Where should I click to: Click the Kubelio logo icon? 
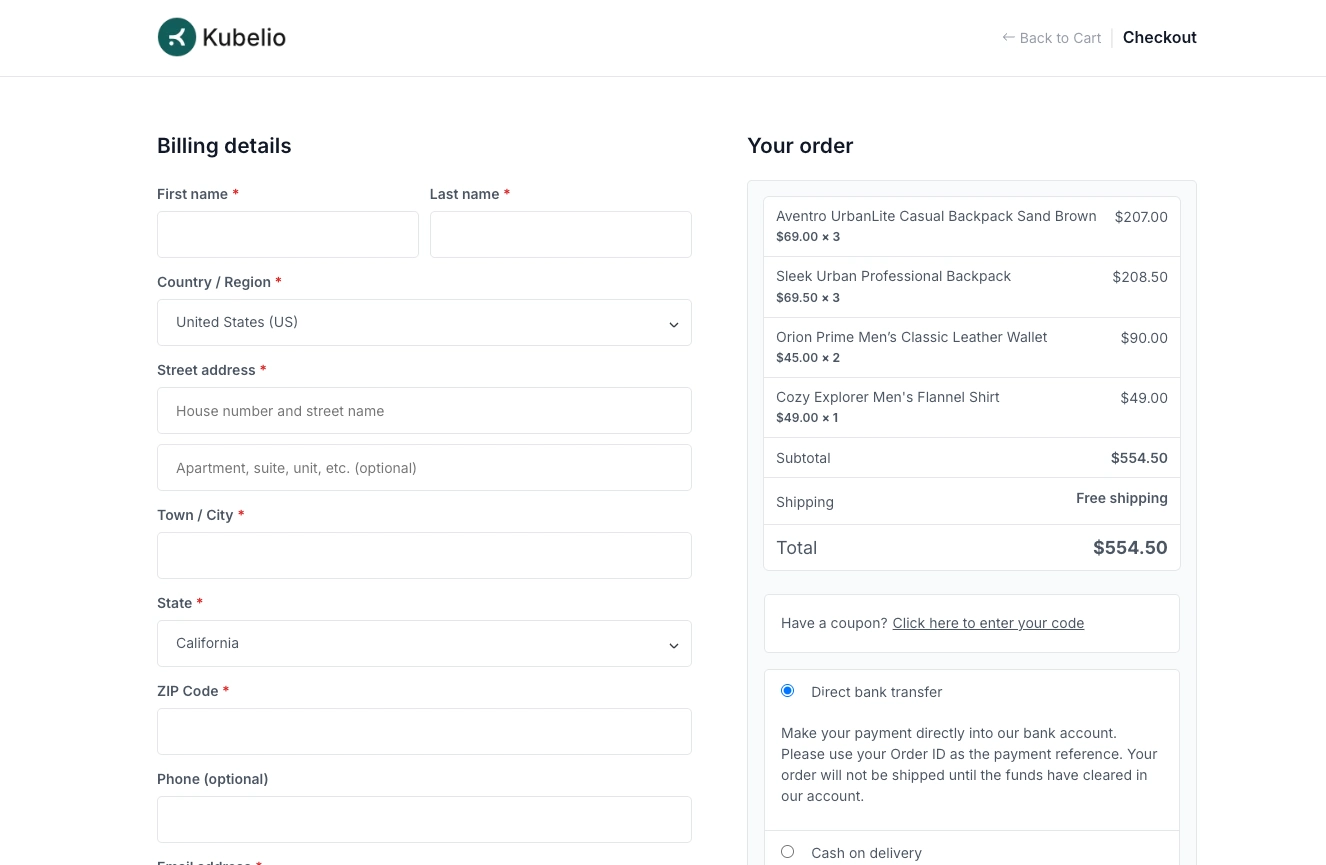tap(177, 37)
